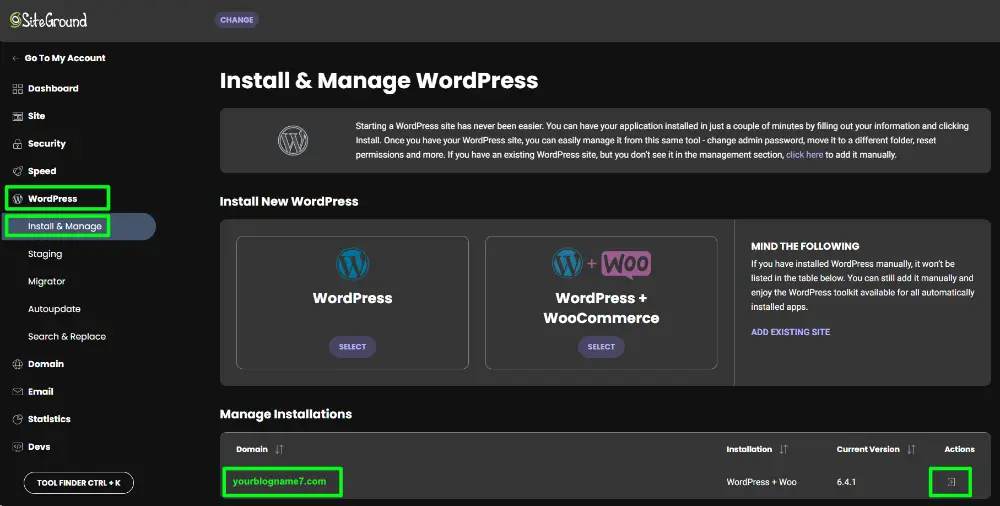Click the WordPress sidebar icon
Screen dimensions: 1000x506
point(17,199)
